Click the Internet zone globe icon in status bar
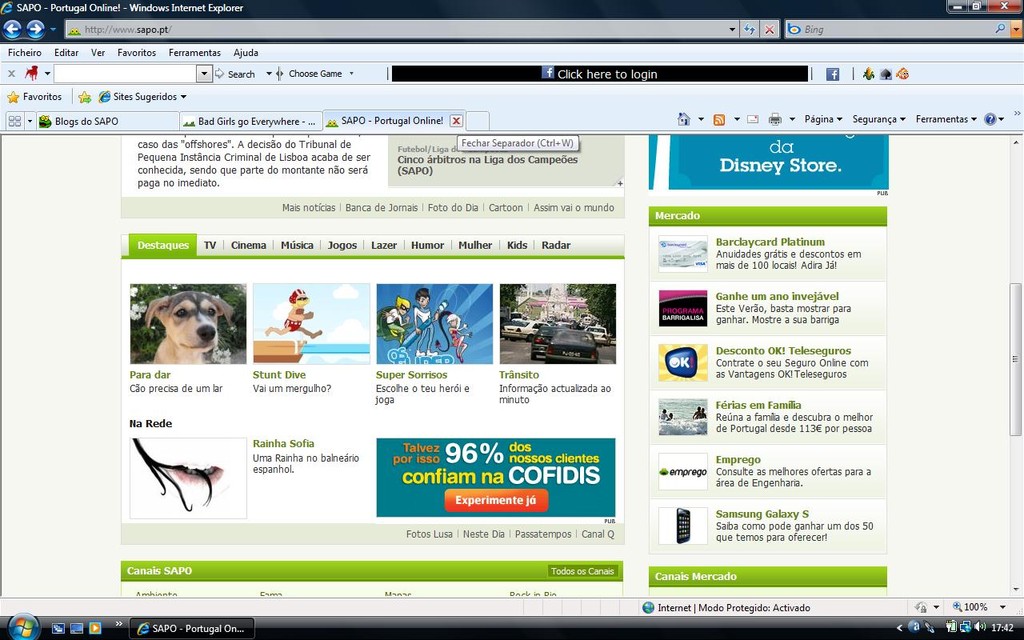 tap(648, 607)
